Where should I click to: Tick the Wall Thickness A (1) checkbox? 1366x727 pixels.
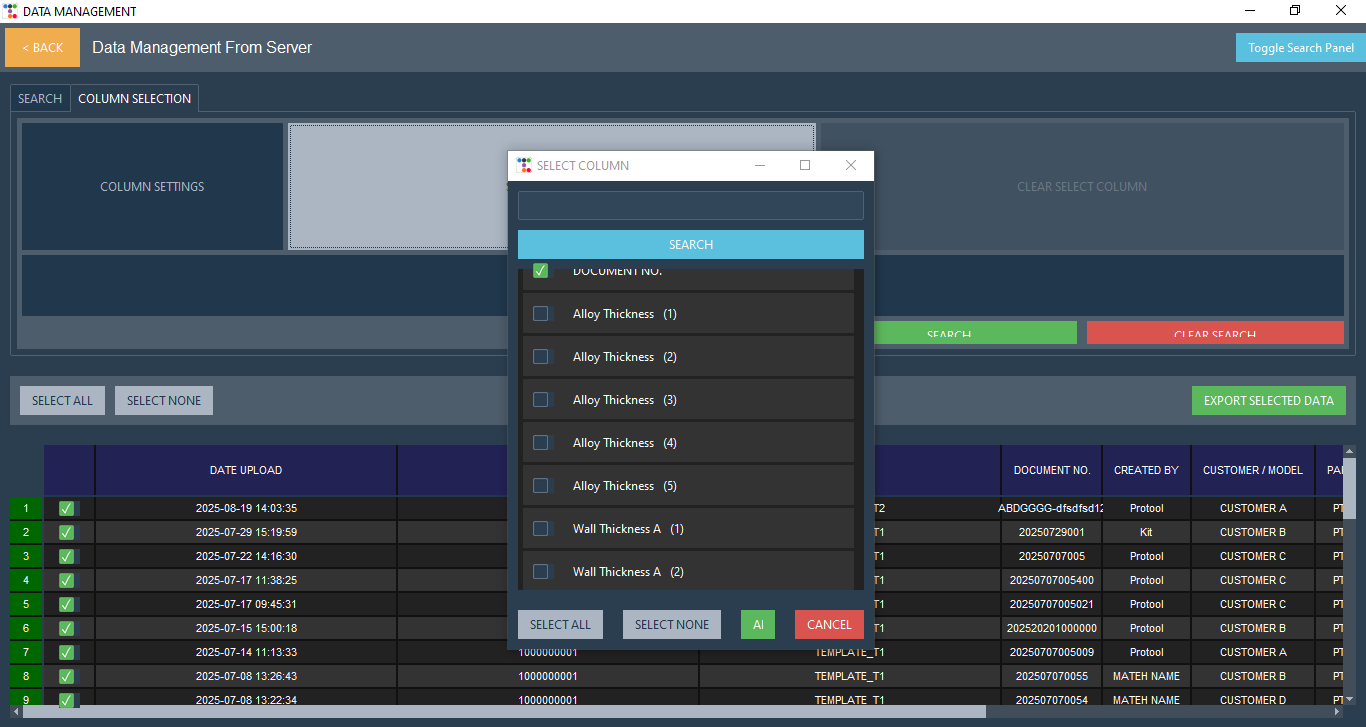(x=541, y=529)
